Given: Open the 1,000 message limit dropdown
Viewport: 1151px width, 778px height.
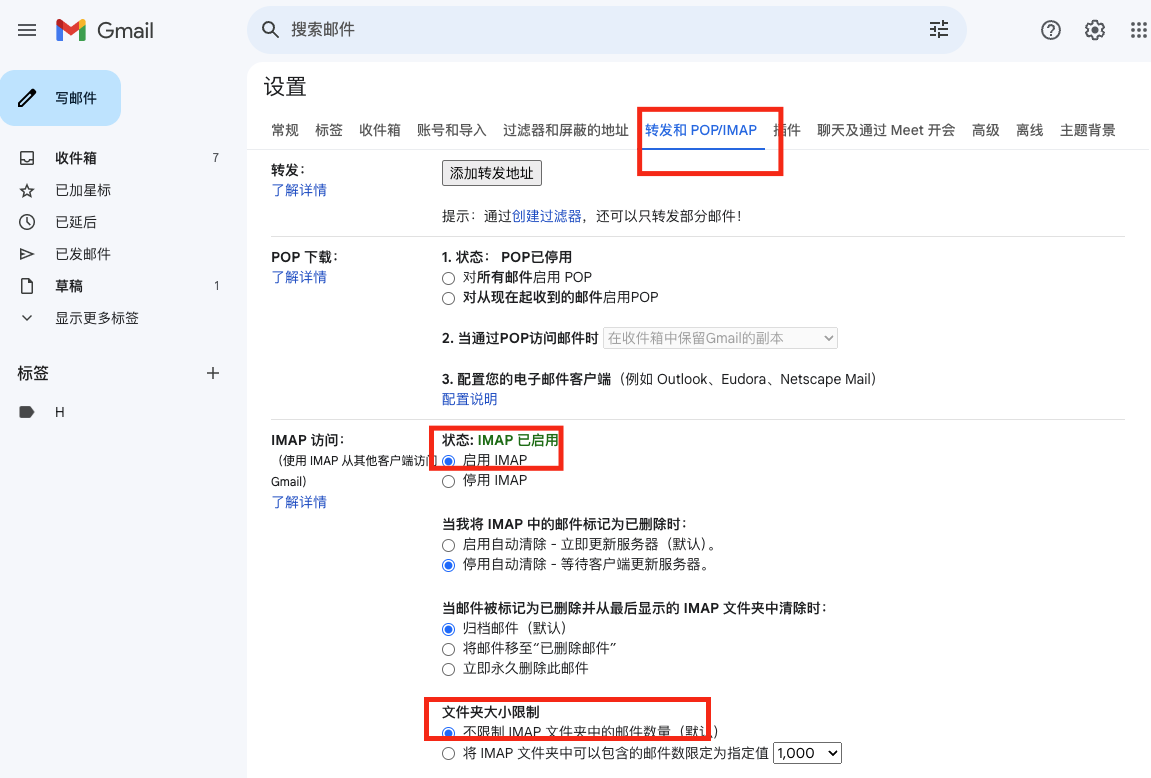Looking at the screenshot, I should [808, 753].
